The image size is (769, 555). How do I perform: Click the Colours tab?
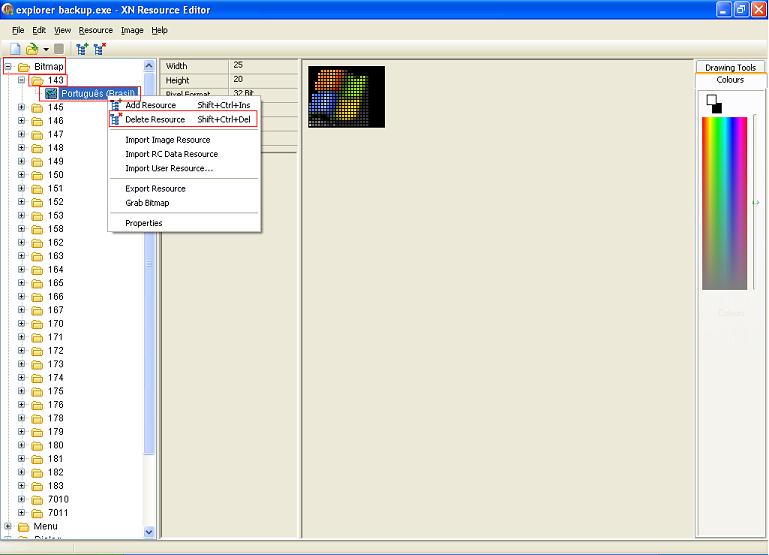pos(730,79)
